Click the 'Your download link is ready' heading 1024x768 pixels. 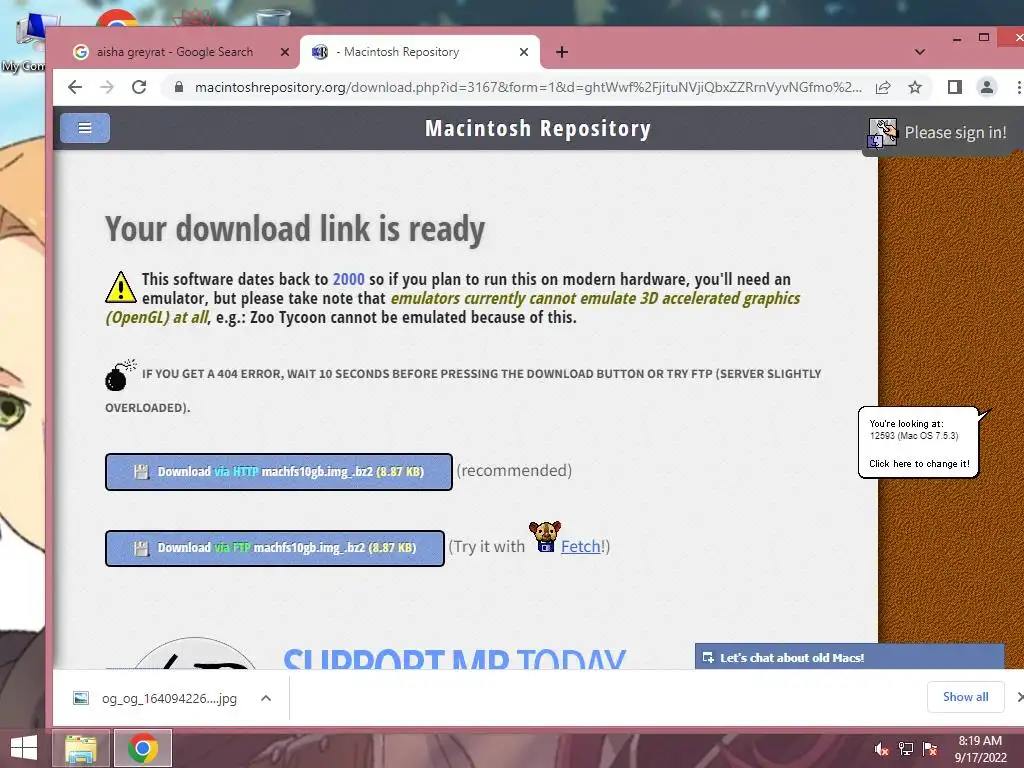click(295, 229)
